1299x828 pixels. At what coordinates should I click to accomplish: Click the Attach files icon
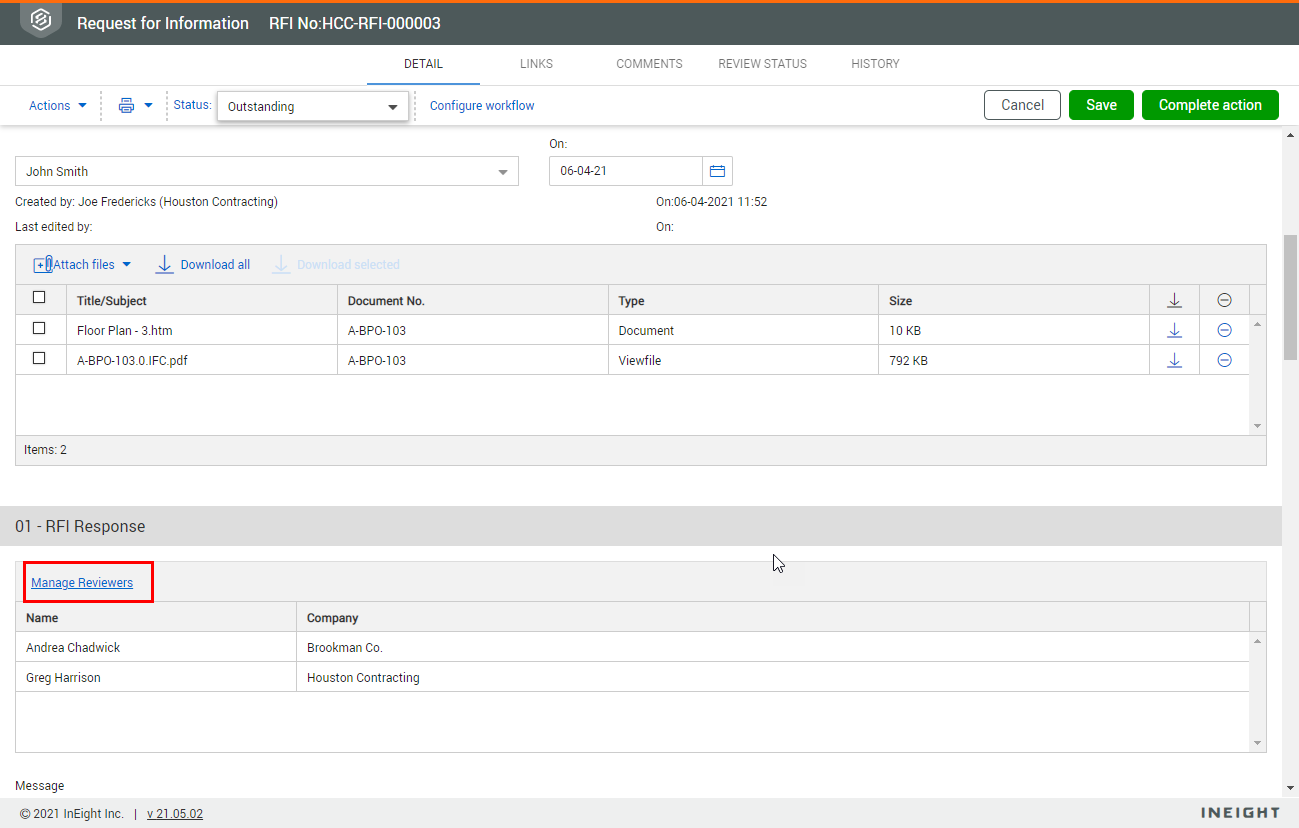43,265
